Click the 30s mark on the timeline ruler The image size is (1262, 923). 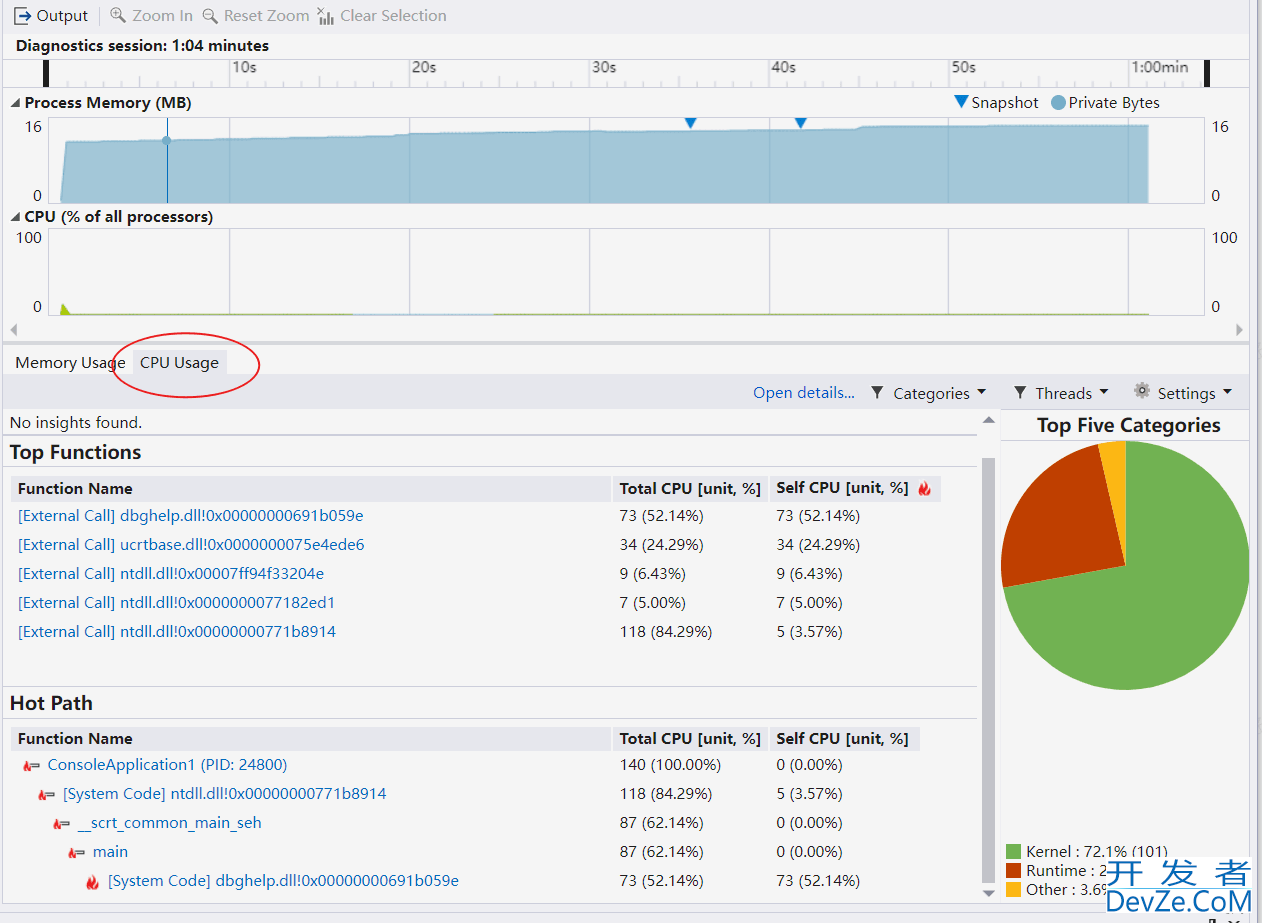tap(603, 67)
